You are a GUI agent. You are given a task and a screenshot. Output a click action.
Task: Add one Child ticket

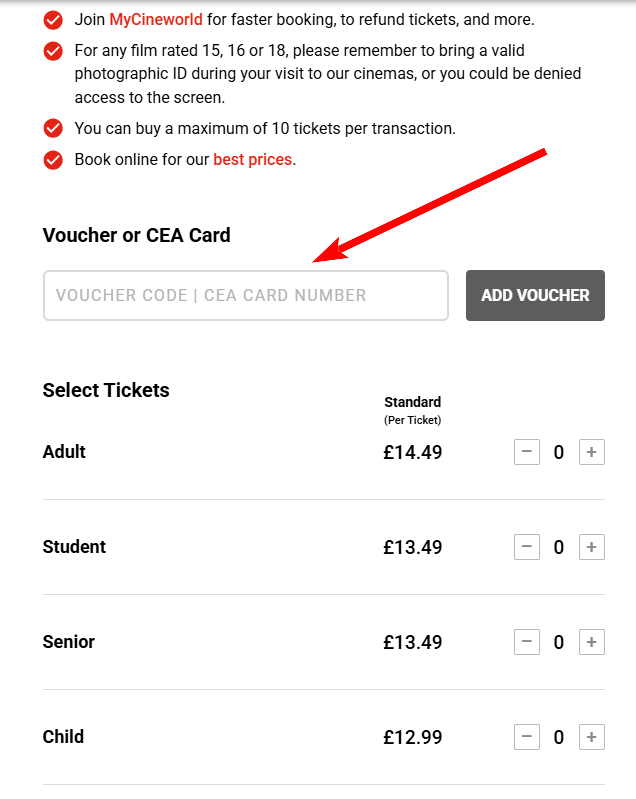(x=591, y=737)
